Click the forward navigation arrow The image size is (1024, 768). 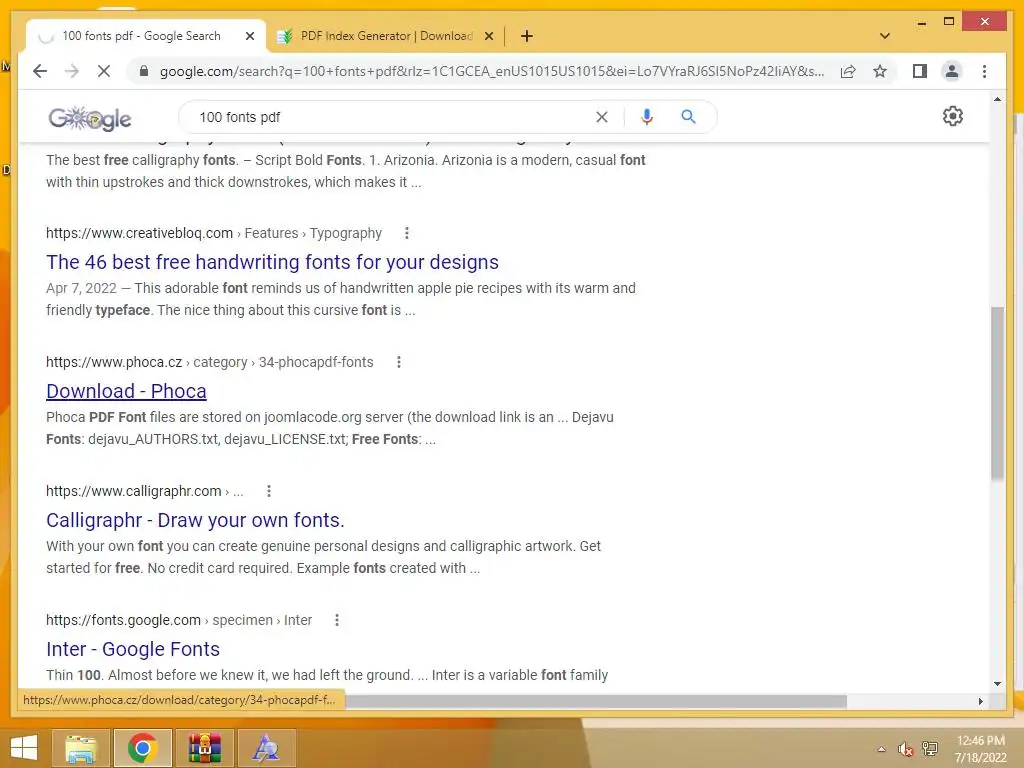[72, 71]
